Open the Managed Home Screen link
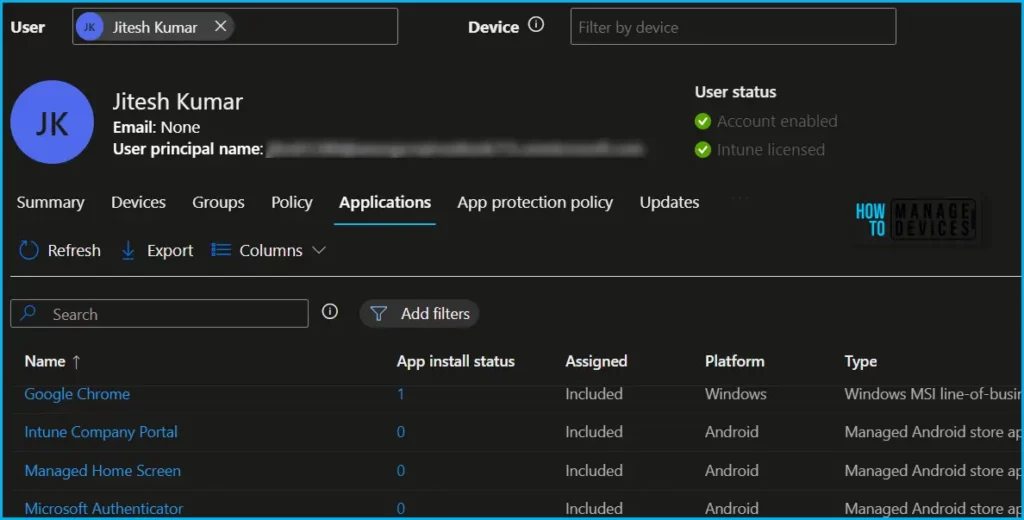Screen dimensions: 1024x520 pyautogui.click(x=103, y=470)
